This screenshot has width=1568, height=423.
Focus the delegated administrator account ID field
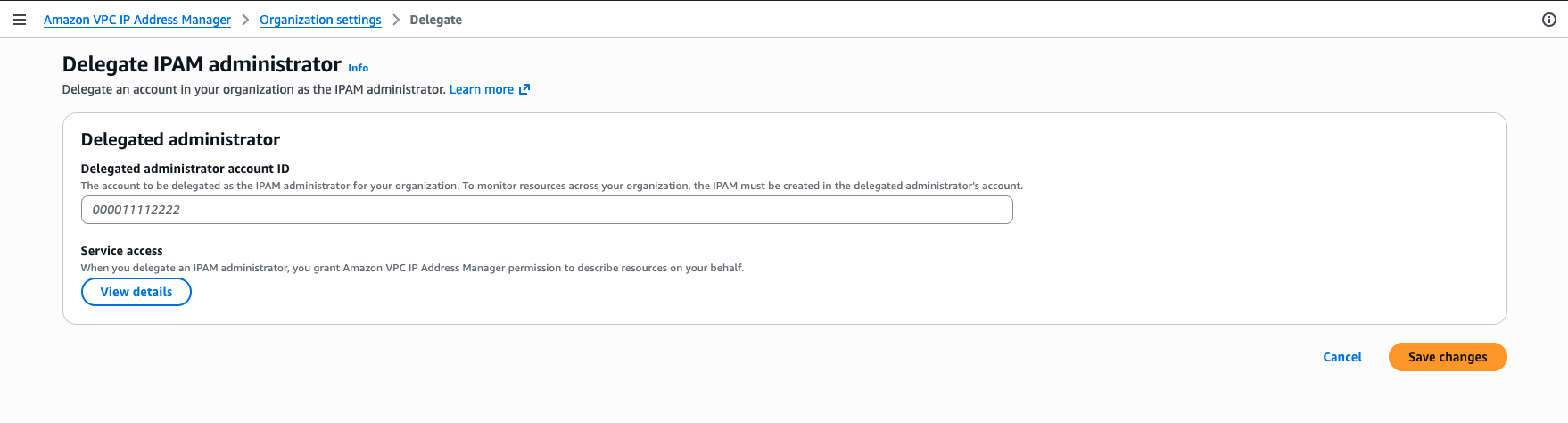click(547, 210)
